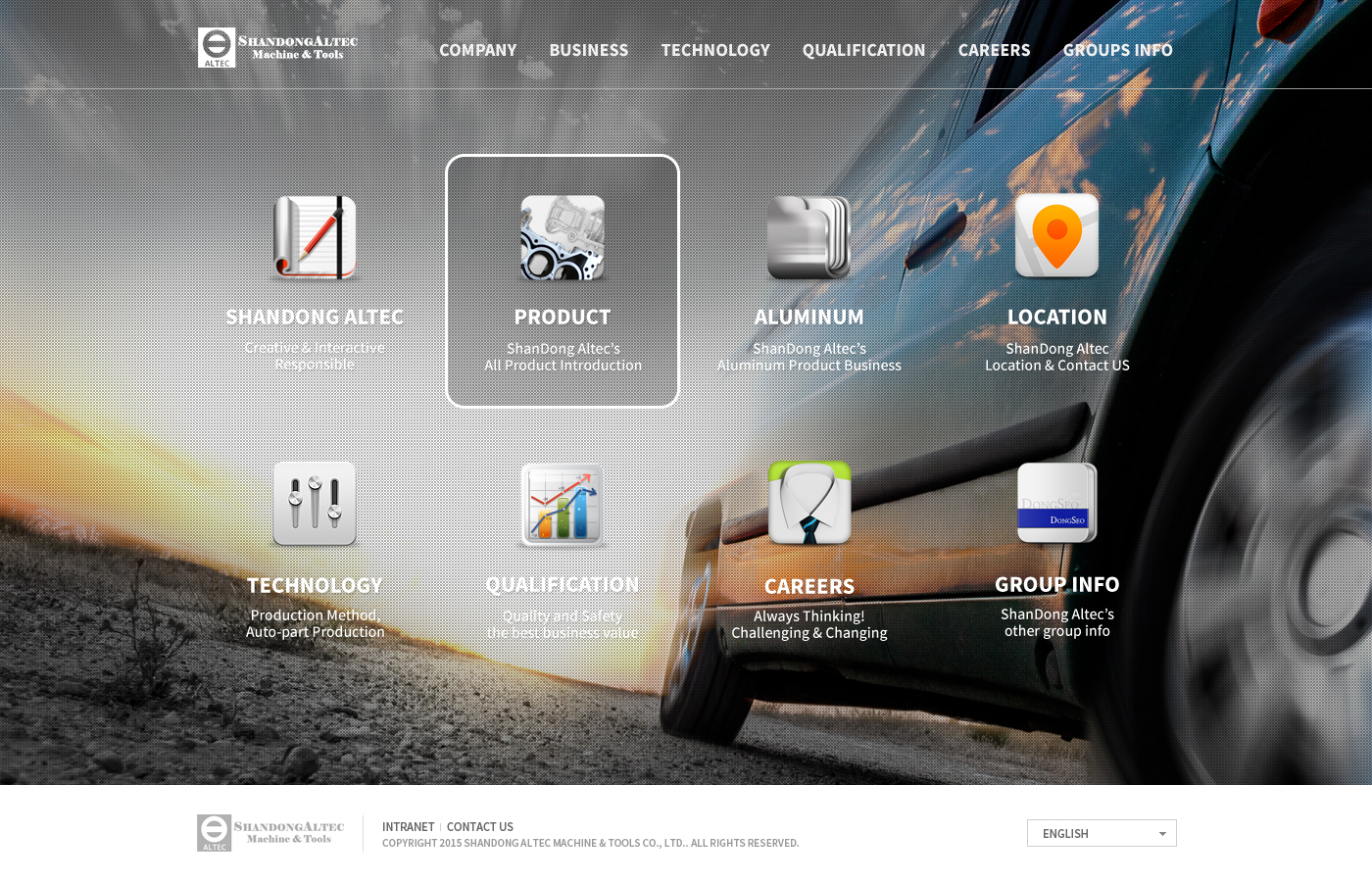Click the Shandong Altec notebook icon
1372x883 pixels.
[x=315, y=237]
